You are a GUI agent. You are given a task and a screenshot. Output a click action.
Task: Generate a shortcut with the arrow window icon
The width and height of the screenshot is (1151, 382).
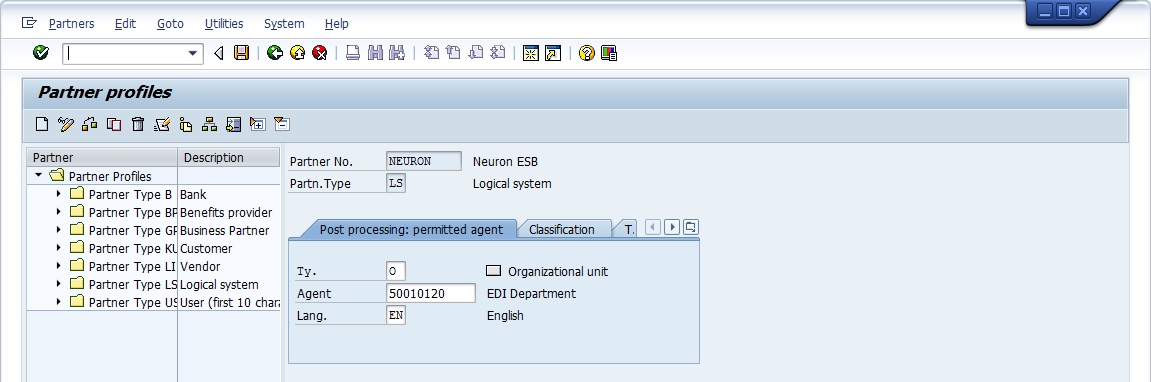553,53
